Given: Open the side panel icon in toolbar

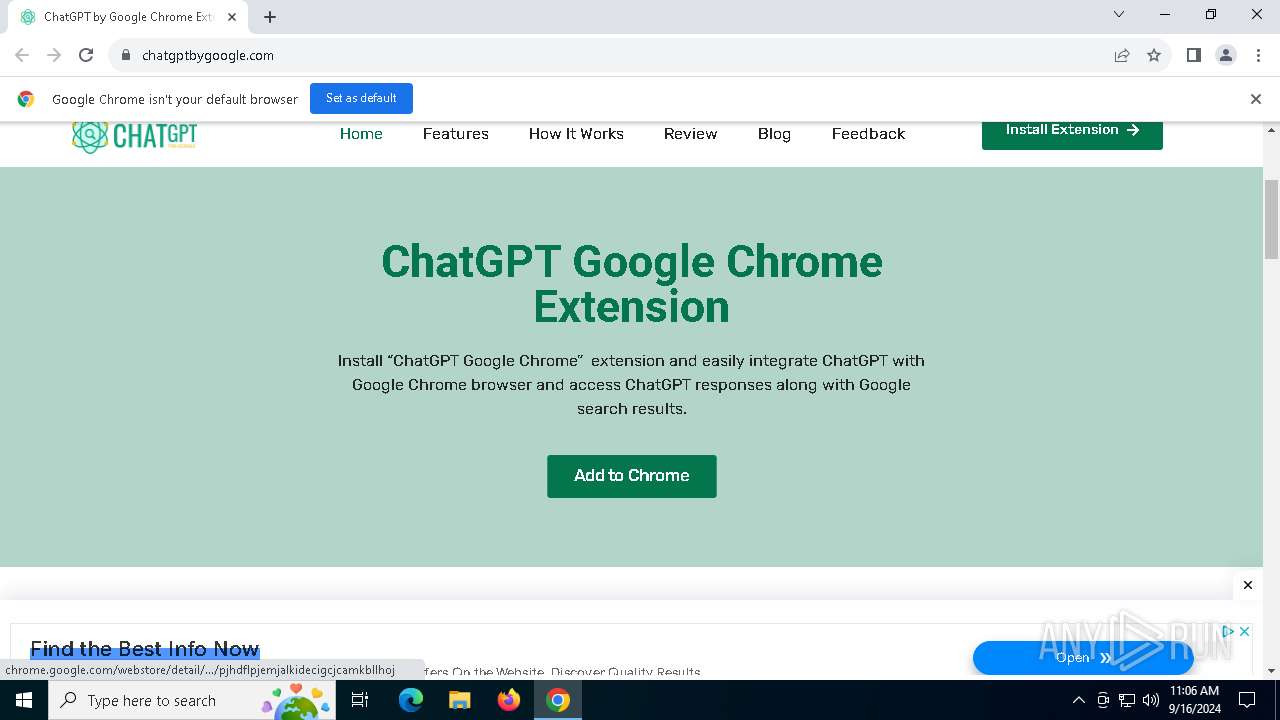Looking at the screenshot, I should click(1194, 55).
